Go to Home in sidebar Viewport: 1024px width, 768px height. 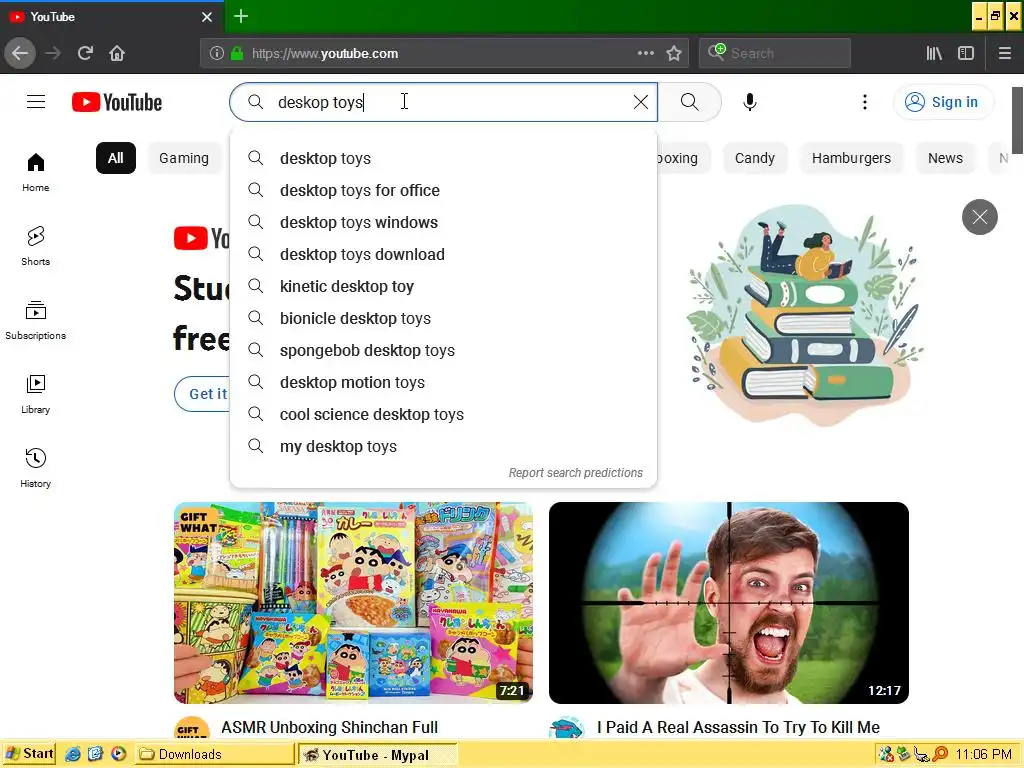pyautogui.click(x=36, y=172)
